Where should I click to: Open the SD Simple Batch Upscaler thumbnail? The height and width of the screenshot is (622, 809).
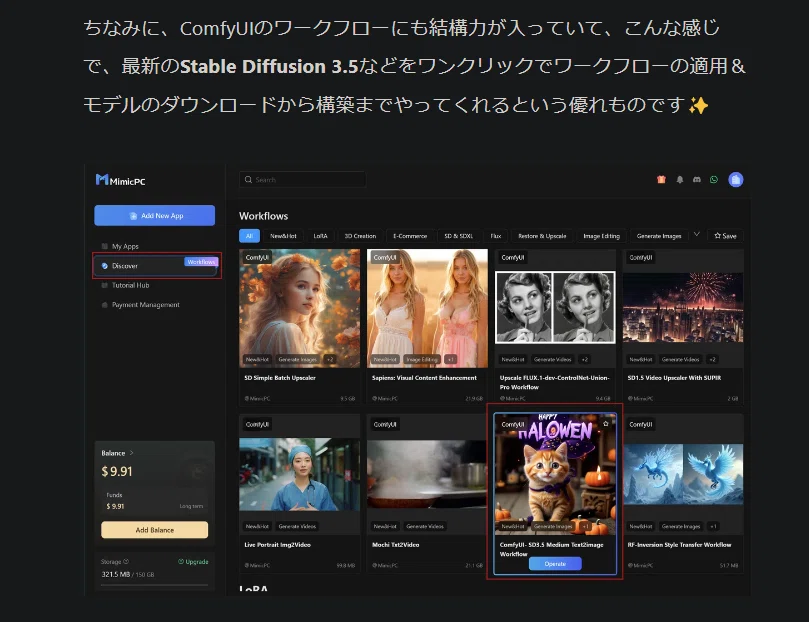click(300, 308)
